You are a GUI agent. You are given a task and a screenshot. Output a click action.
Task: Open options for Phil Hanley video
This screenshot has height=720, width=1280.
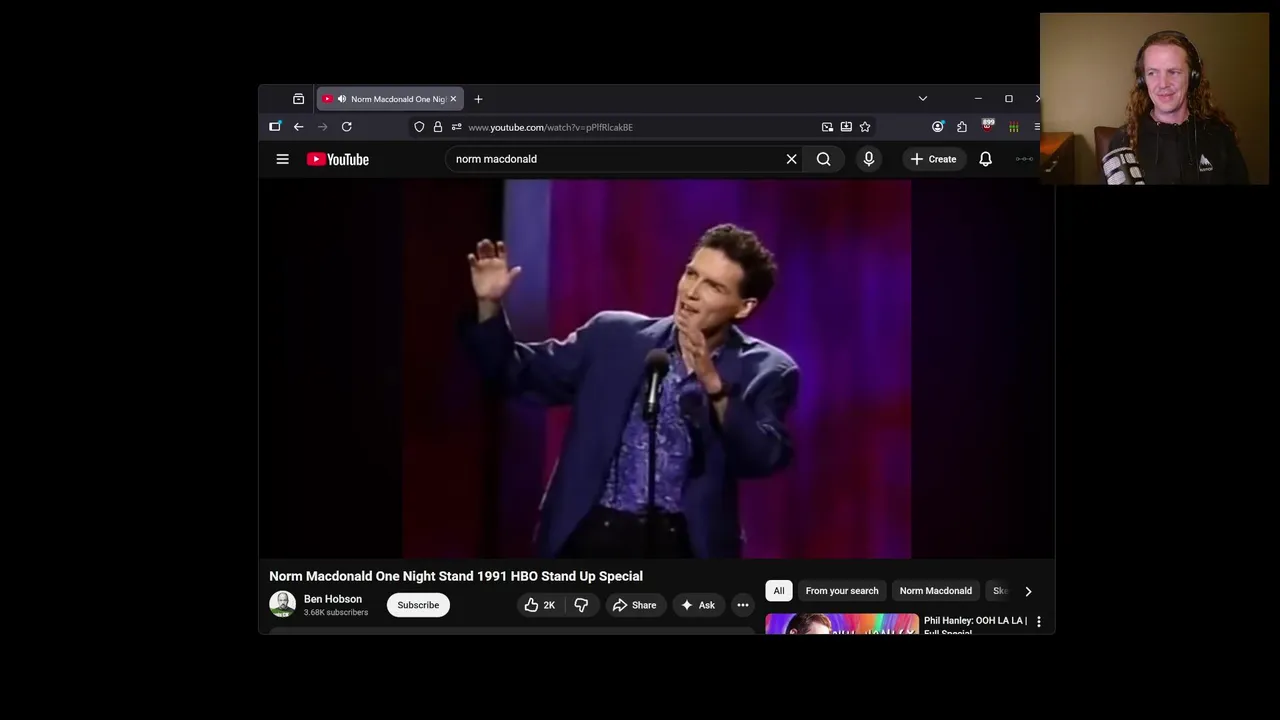[1038, 622]
